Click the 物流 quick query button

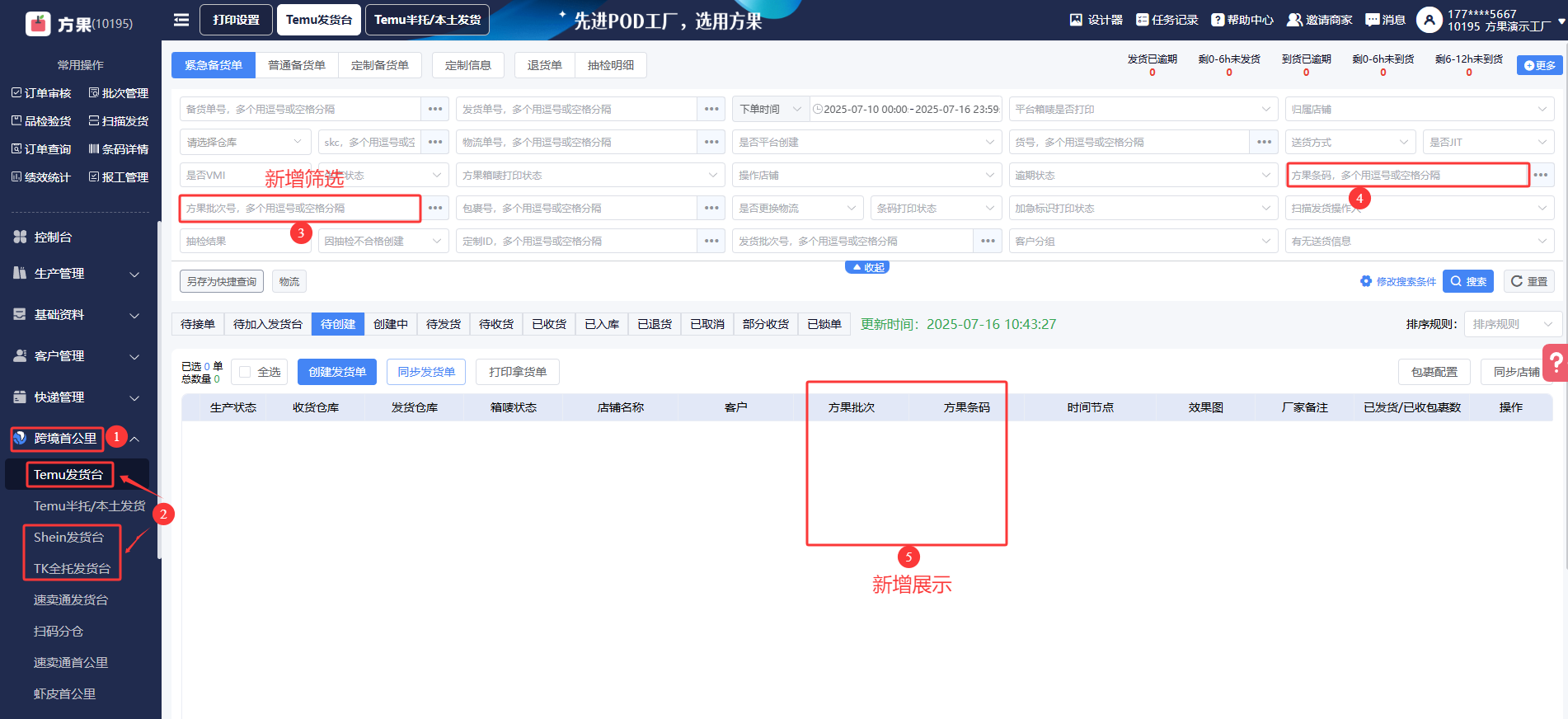coord(289,281)
